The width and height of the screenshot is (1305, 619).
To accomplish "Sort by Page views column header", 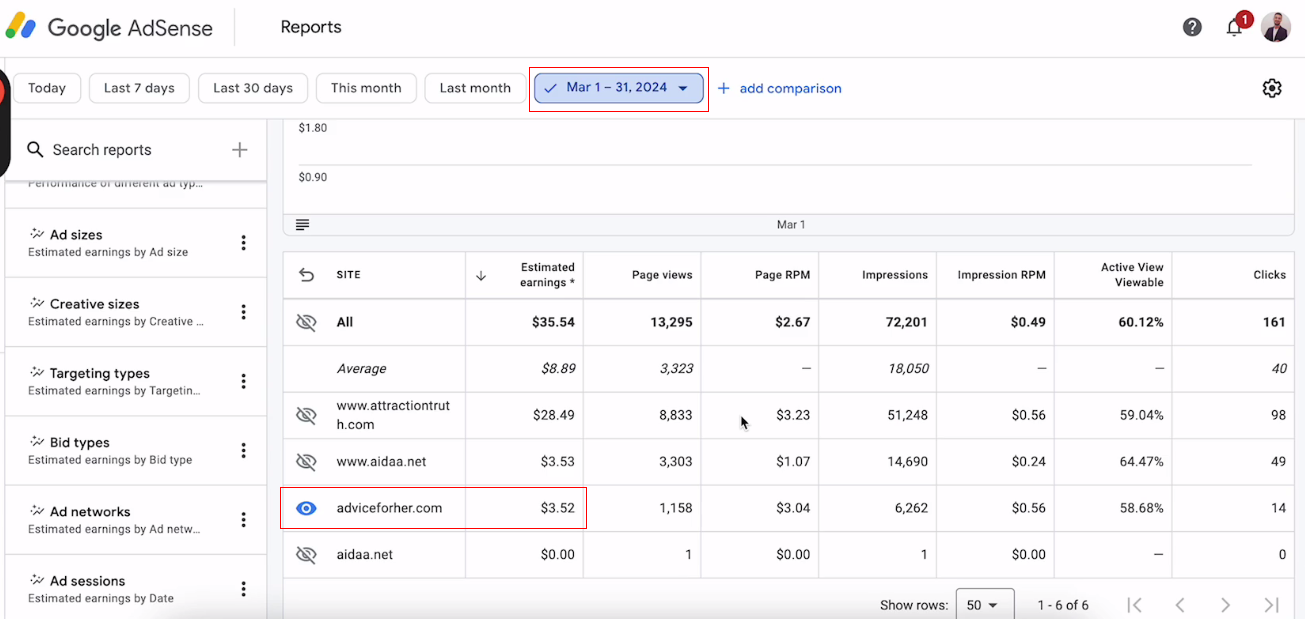I will tap(662, 275).
